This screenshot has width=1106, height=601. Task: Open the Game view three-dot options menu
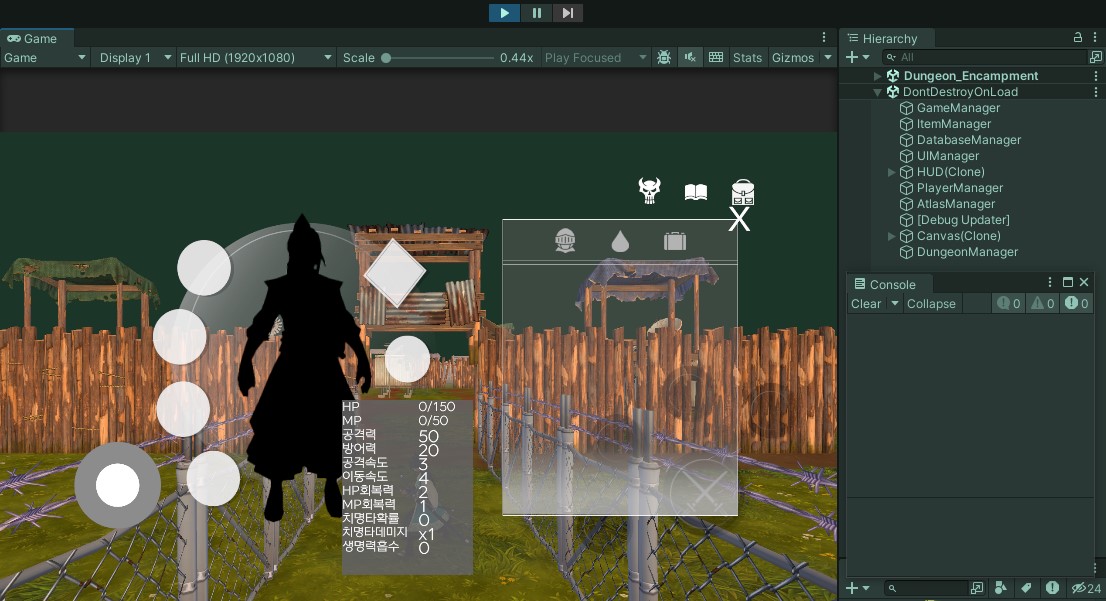click(824, 37)
